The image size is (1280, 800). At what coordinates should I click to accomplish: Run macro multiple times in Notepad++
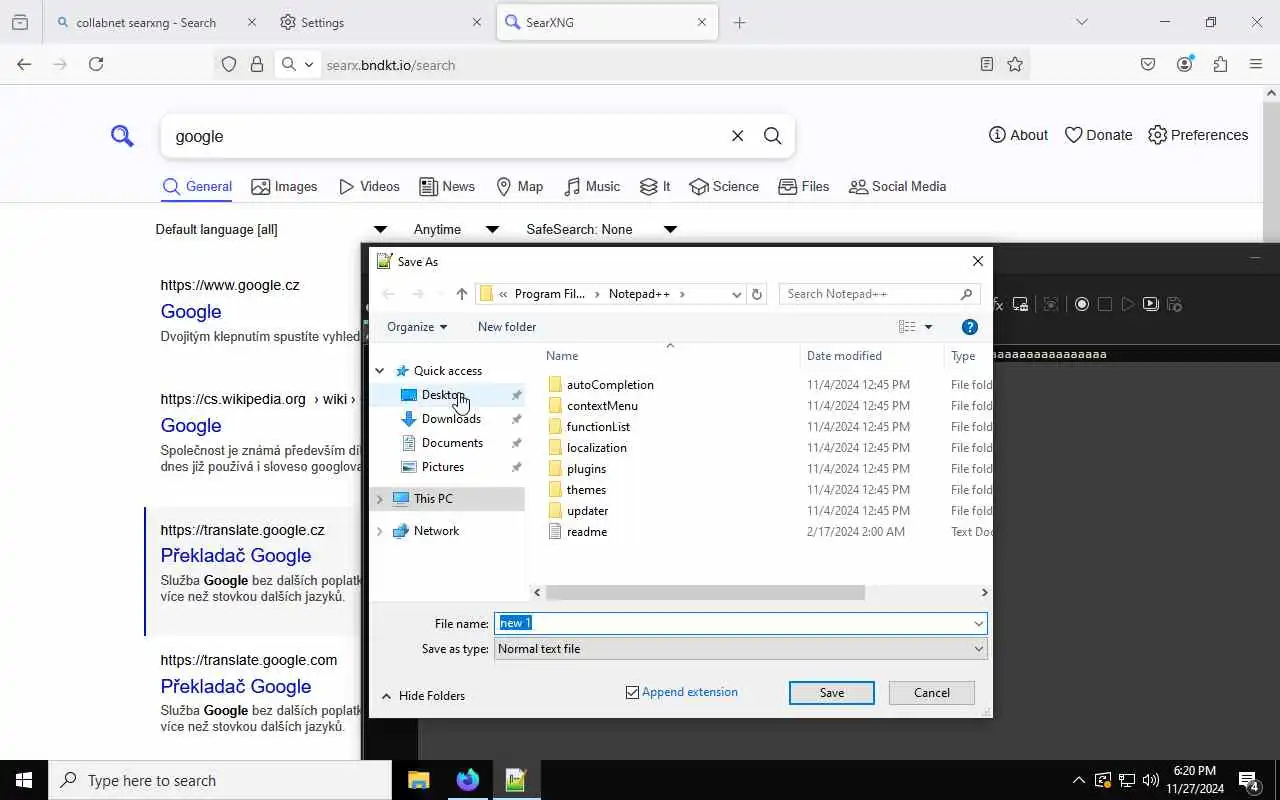[1151, 304]
